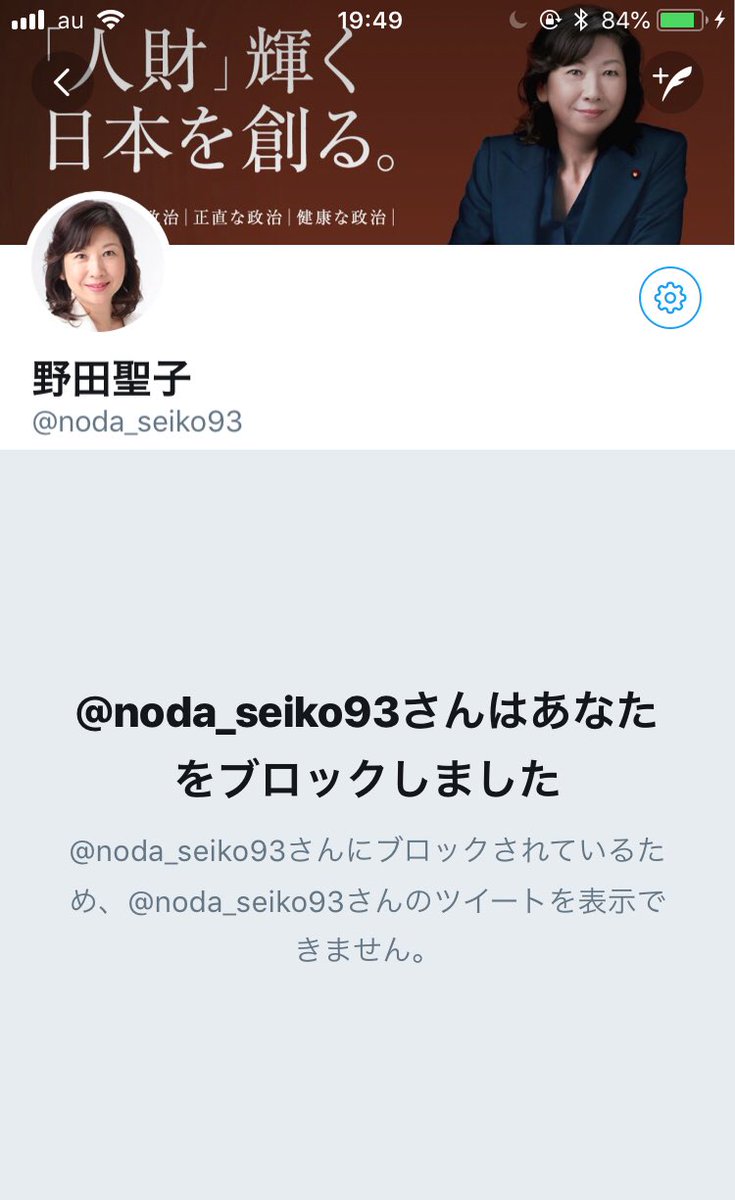The height and width of the screenshot is (1200, 735).
Task: Tap the gray block explanation paragraph
Action: pyautogui.click(x=367, y=901)
